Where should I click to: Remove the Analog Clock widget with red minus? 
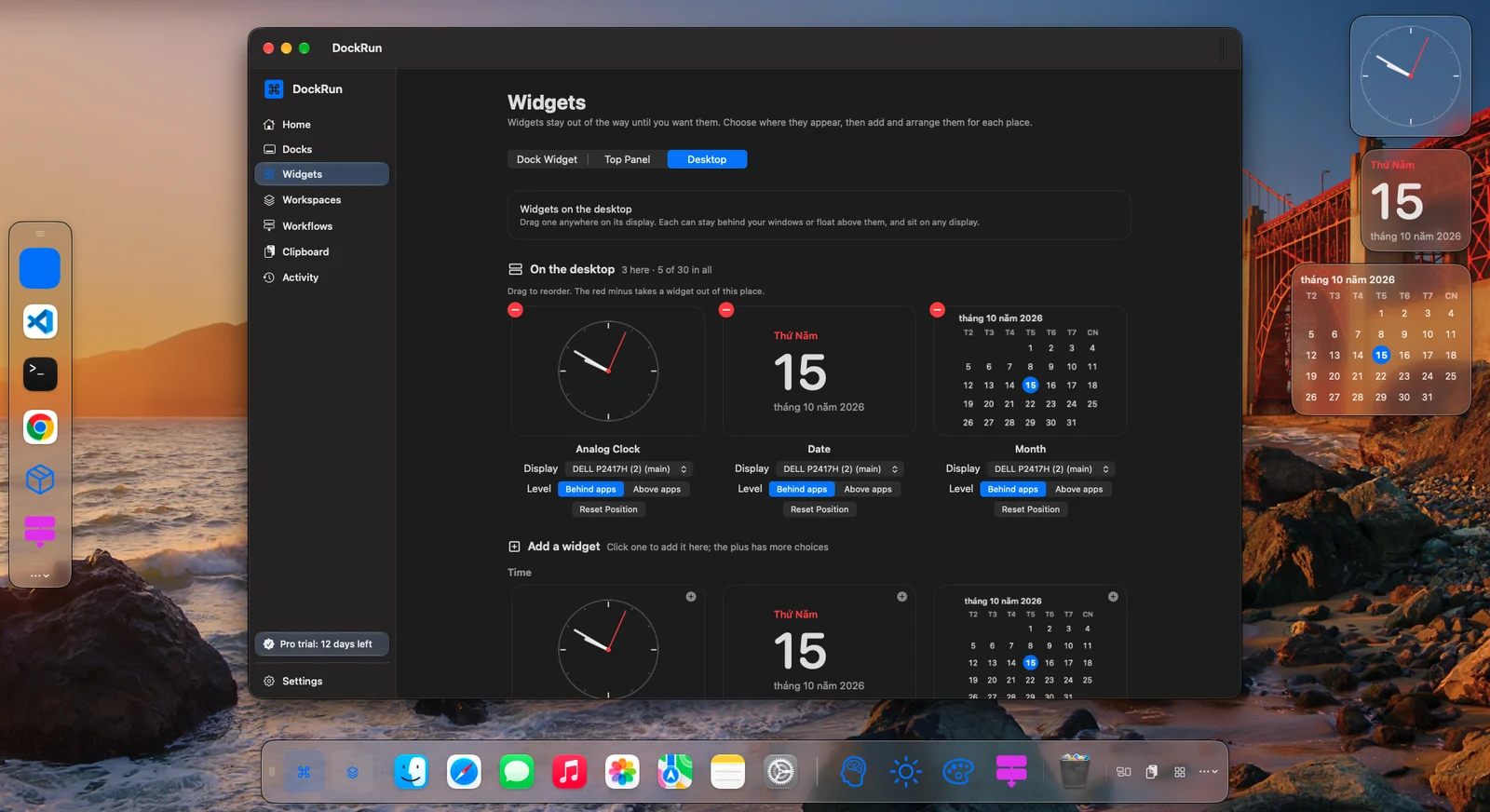pyautogui.click(x=515, y=309)
